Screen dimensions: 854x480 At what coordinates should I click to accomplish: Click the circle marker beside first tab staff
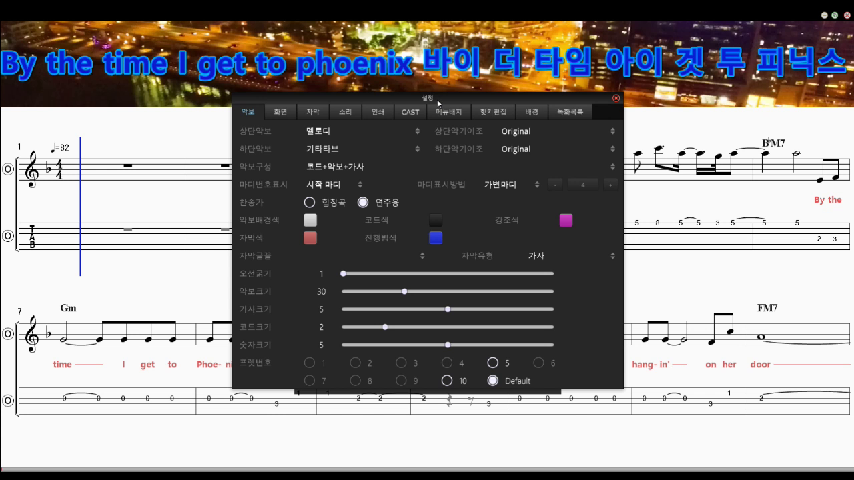pyautogui.click(x=8, y=236)
